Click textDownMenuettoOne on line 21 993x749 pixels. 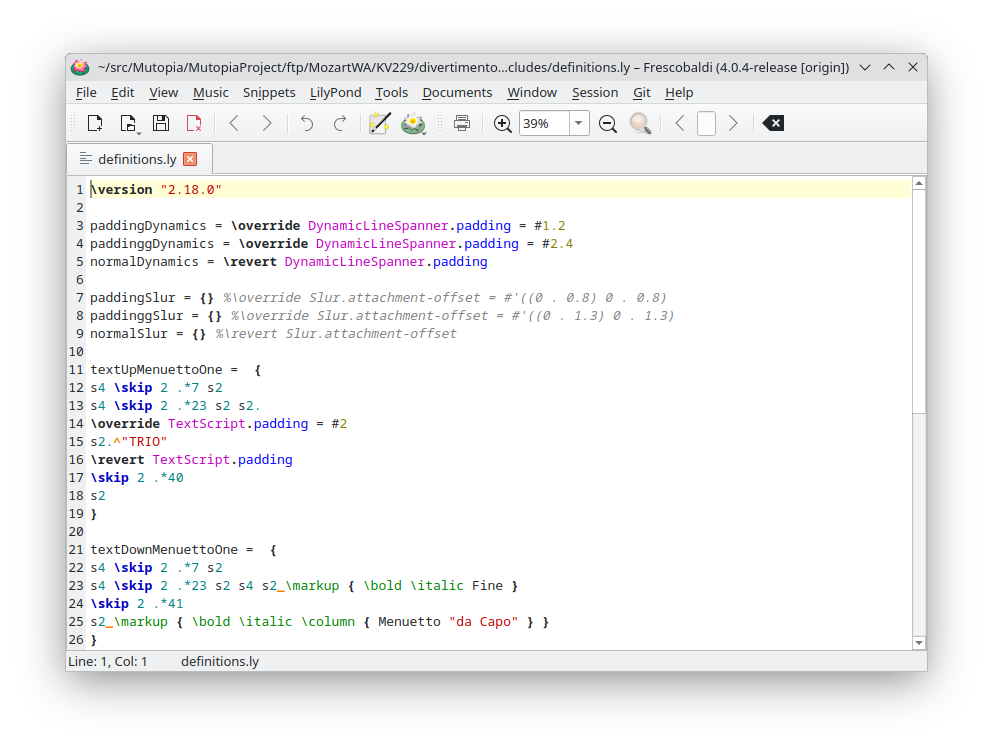tap(163, 550)
